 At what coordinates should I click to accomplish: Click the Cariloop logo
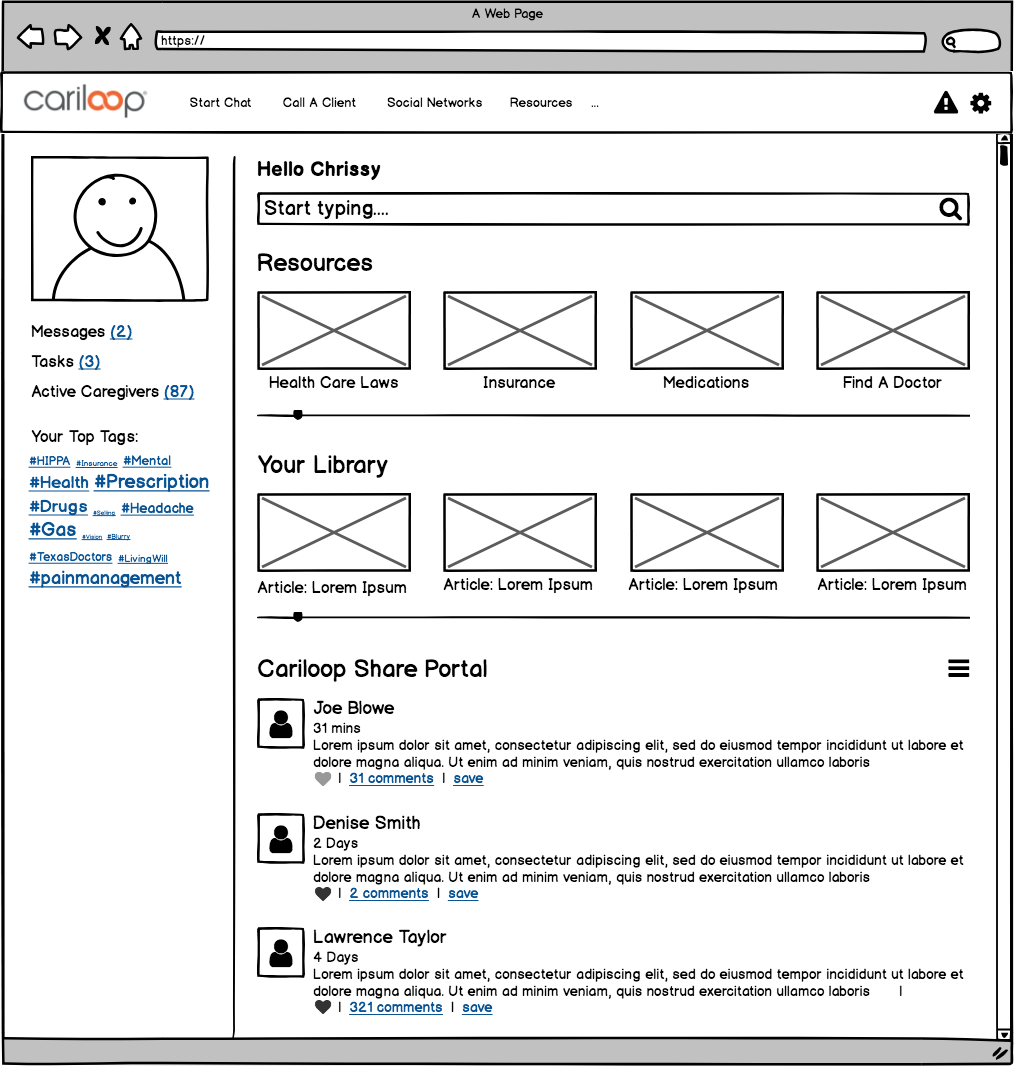coord(85,101)
